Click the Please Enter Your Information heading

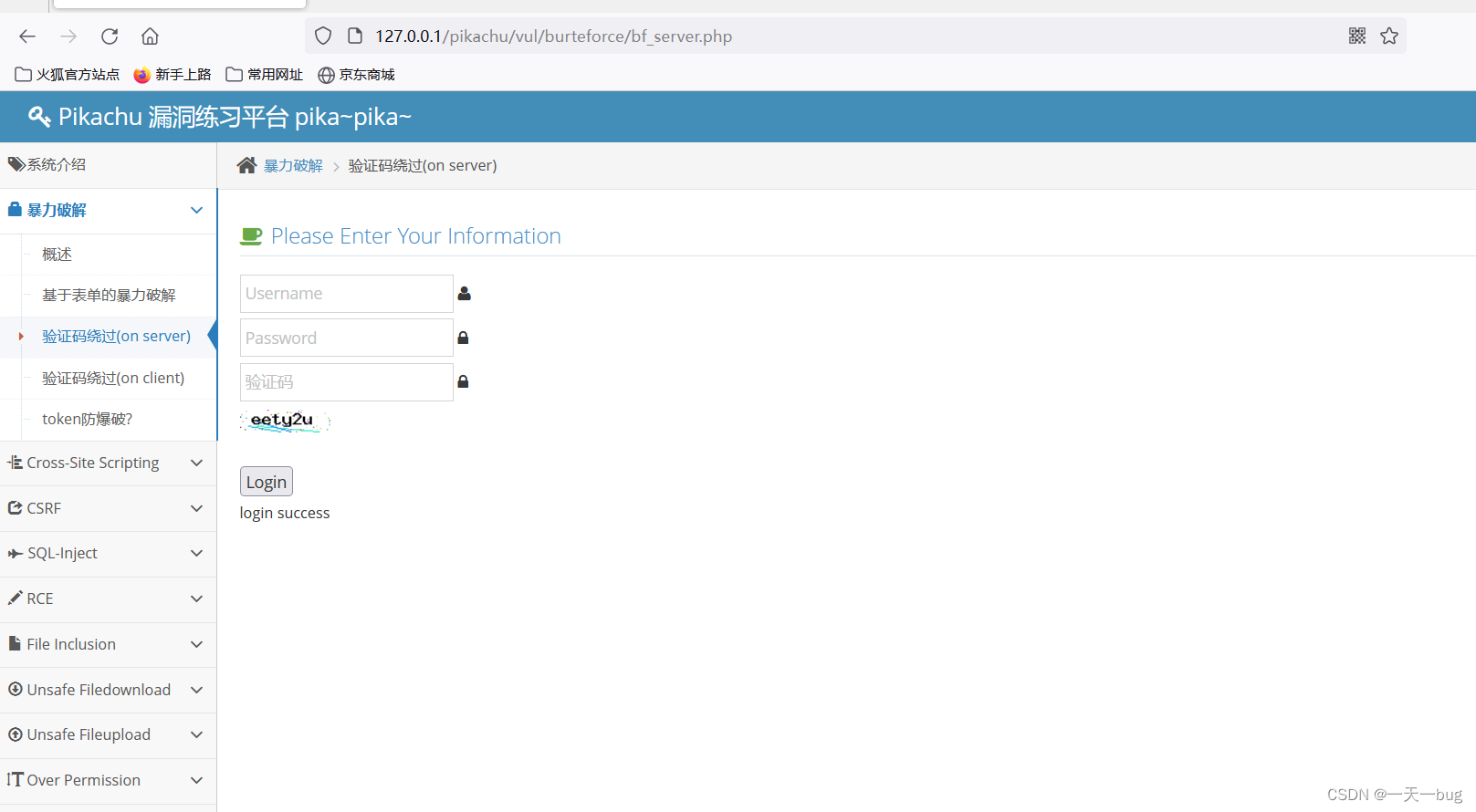click(416, 236)
